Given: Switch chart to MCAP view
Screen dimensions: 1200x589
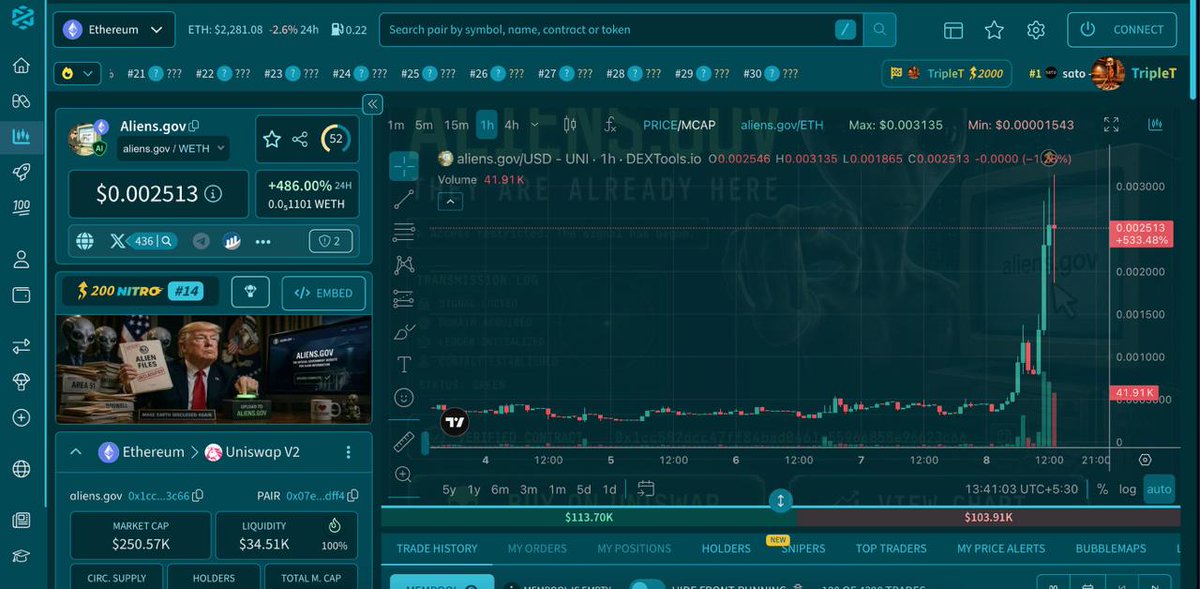Looking at the screenshot, I should tap(700, 125).
